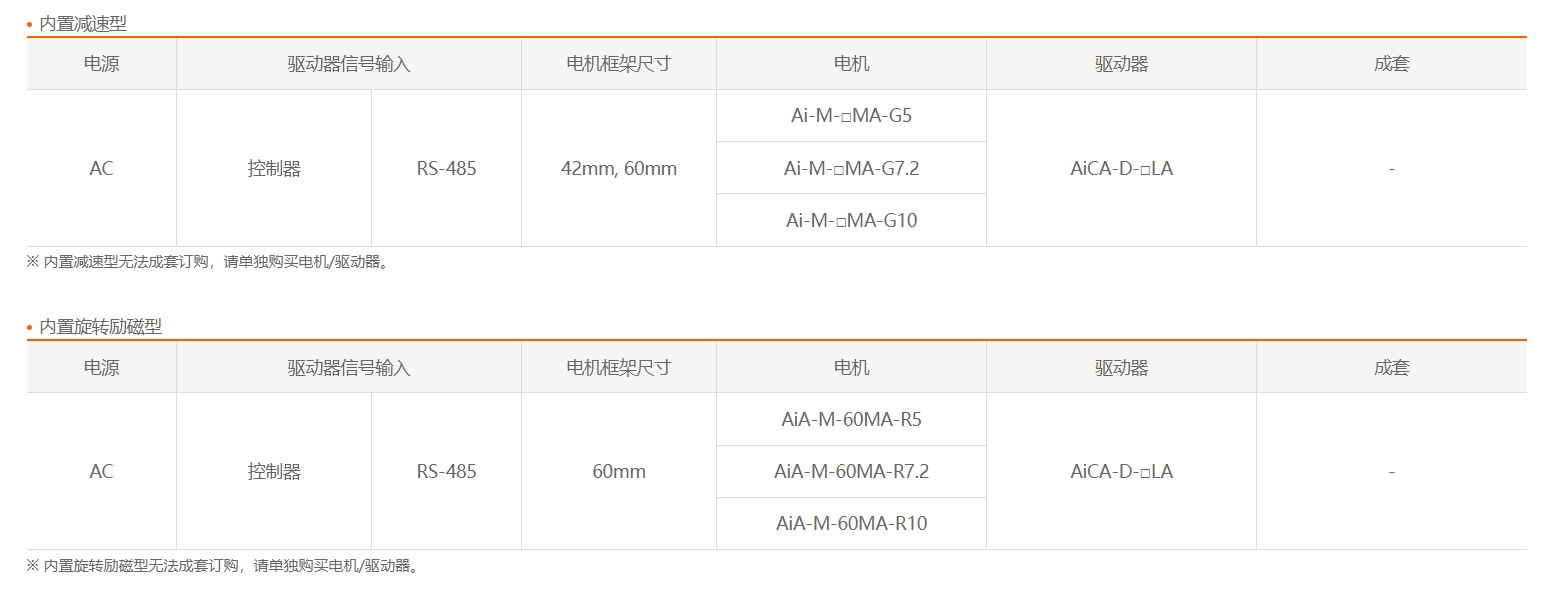
Task: Select the AiA-M-60MA-R7.2 motor entry
Action: 851,471
